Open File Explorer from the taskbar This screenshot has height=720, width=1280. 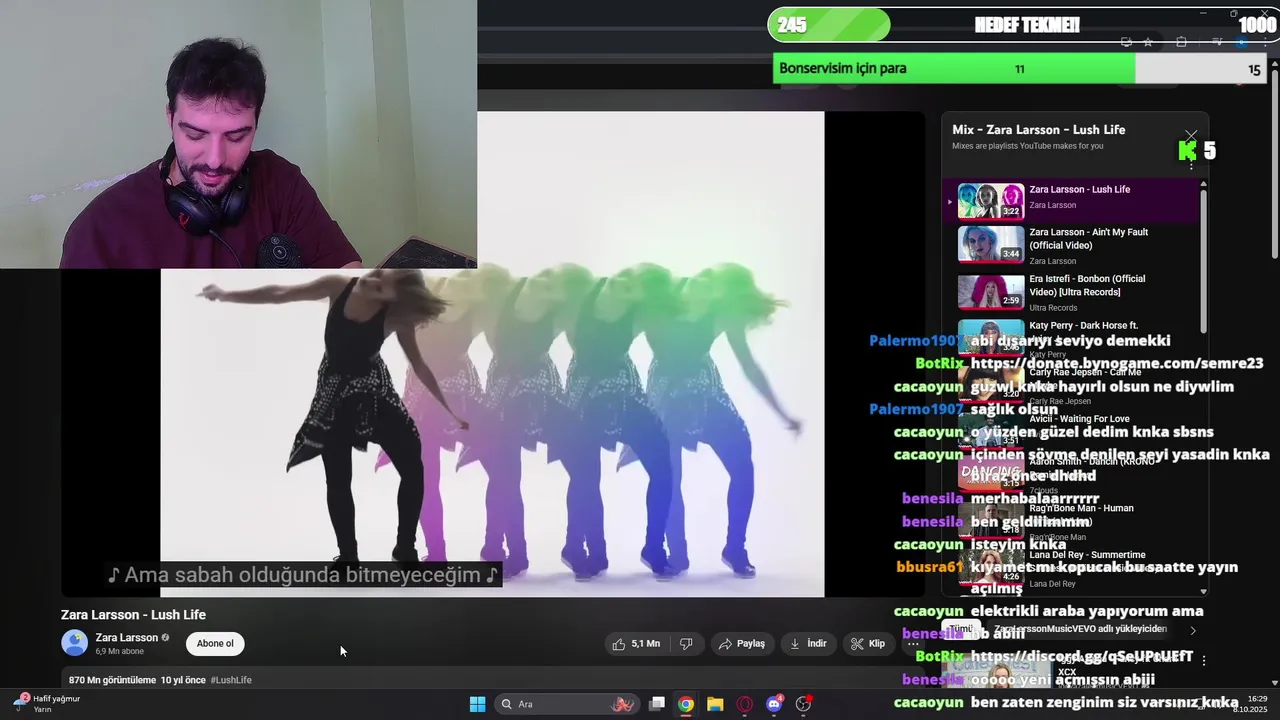pyautogui.click(x=715, y=704)
